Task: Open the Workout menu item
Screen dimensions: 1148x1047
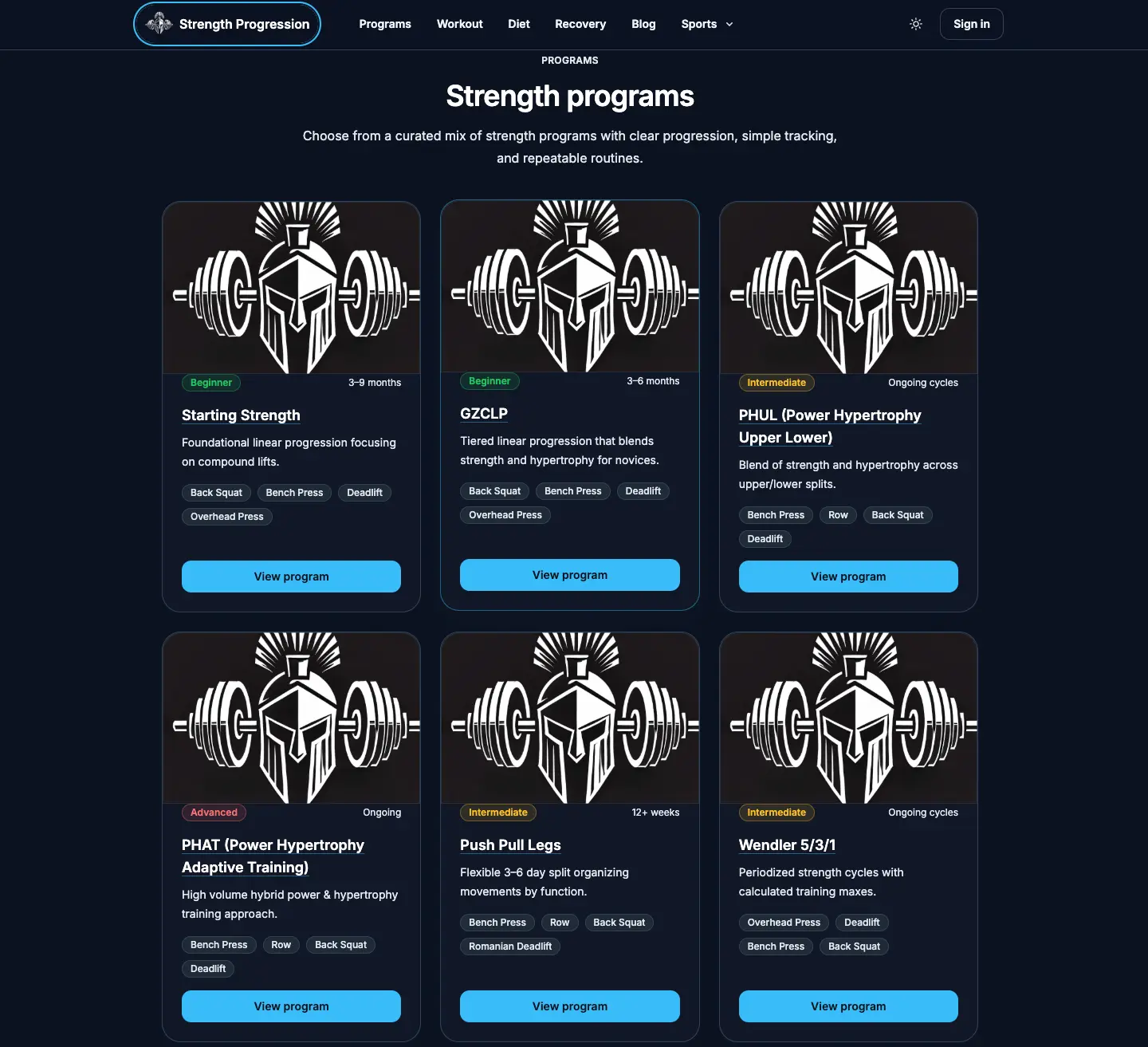Action: pos(460,24)
